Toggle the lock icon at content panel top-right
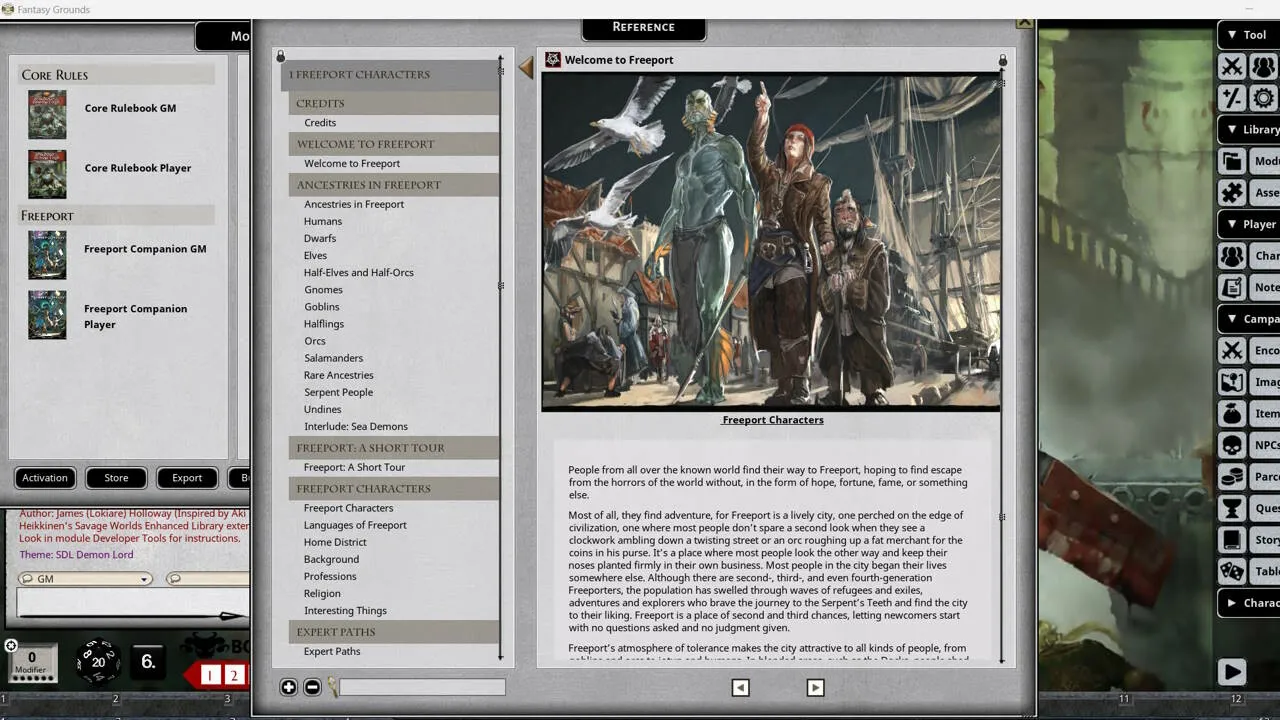The image size is (1280, 720). 1003,60
